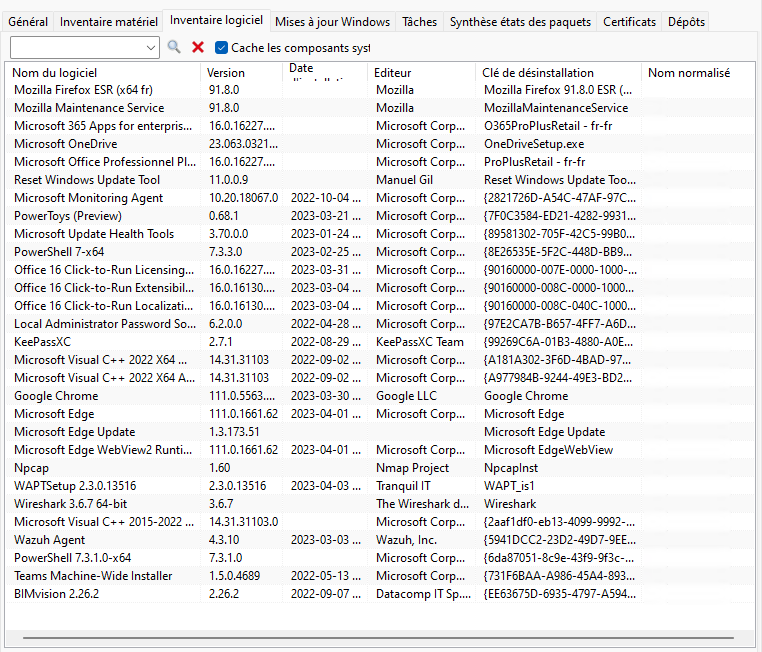Click the version cell '10.20.18067.0'

coord(243,198)
